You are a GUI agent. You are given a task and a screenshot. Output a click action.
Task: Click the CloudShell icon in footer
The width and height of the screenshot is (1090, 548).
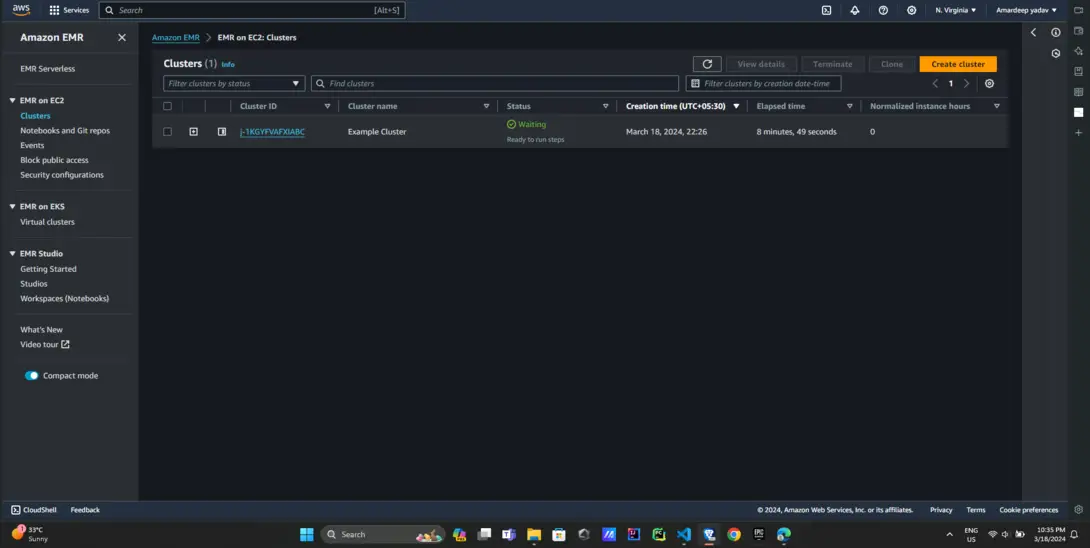[x=16, y=510]
